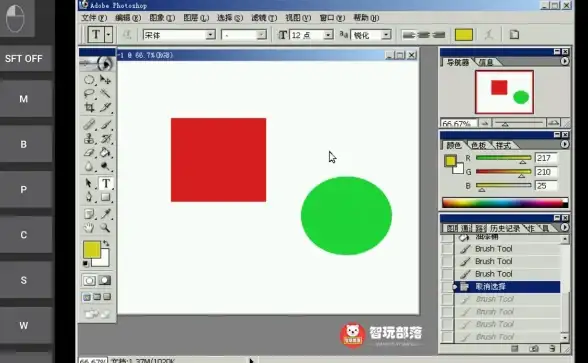The image size is (588, 363).
Task: Select the Brush tool in toolbox
Action: point(105,124)
